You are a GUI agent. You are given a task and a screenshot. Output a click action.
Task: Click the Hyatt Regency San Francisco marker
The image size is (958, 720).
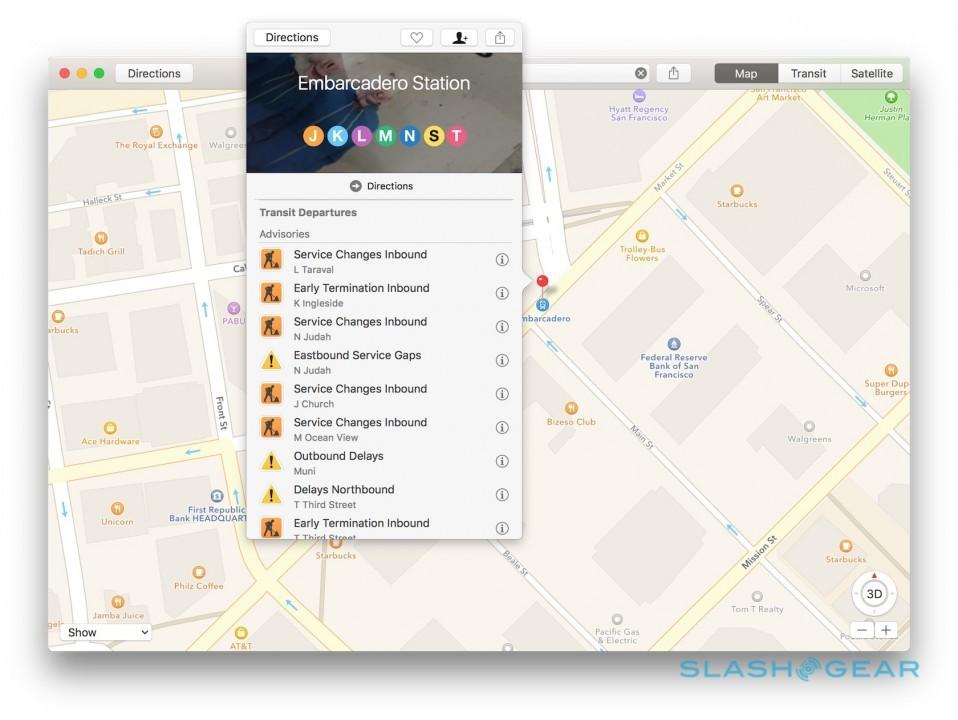point(639,96)
